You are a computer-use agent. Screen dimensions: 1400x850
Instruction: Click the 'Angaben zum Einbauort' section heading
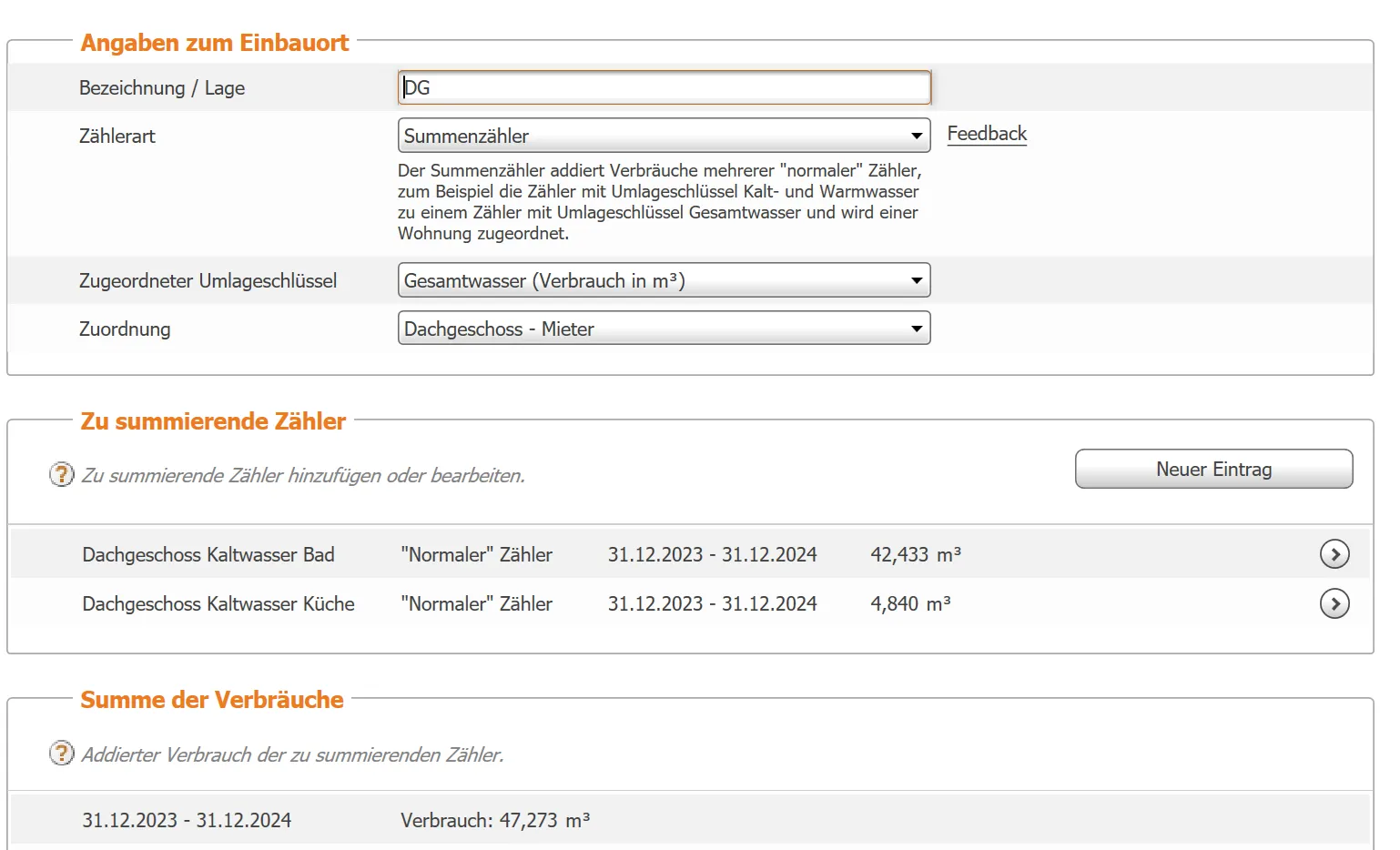(215, 43)
